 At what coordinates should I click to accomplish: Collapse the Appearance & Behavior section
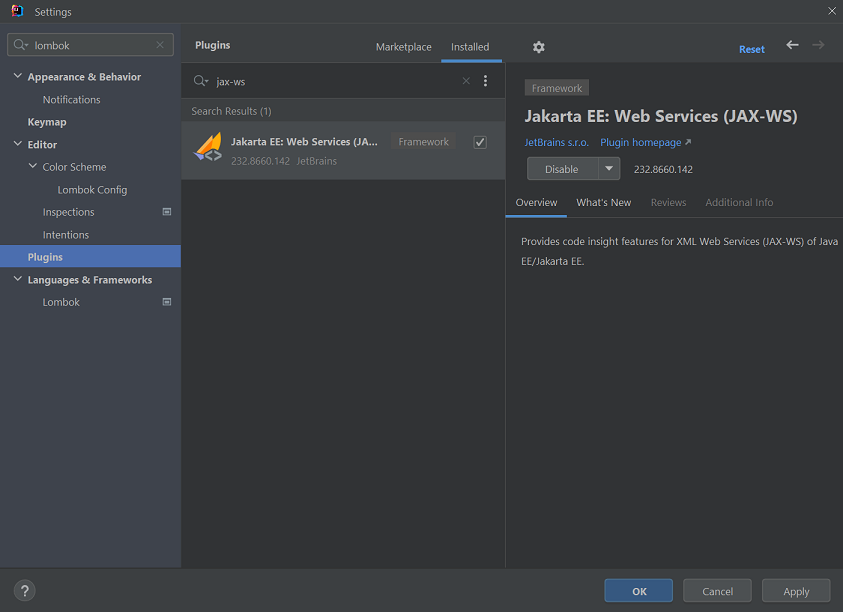click(18, 76)
